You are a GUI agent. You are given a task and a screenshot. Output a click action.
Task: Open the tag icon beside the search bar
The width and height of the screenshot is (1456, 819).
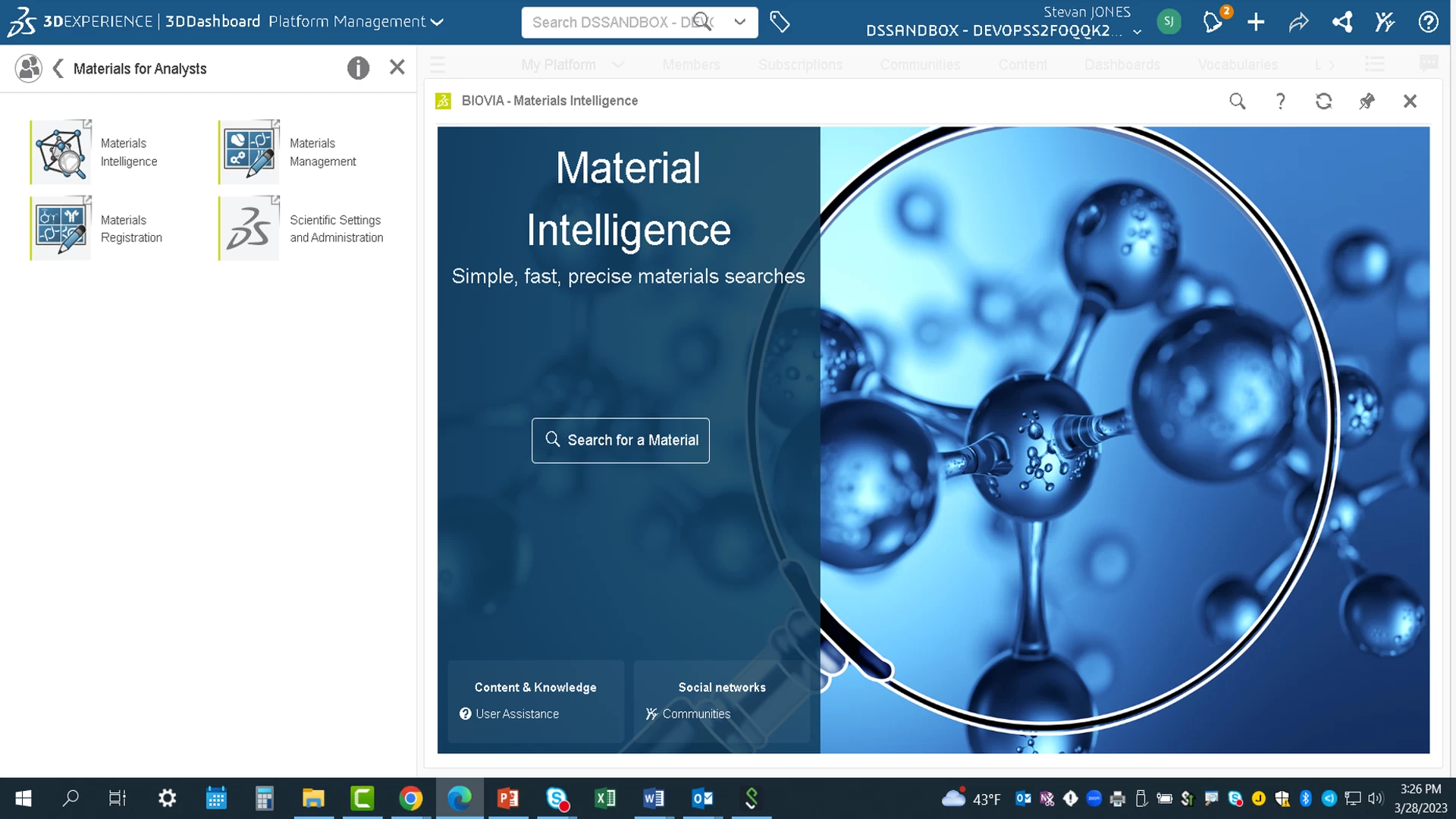(780, 22)
